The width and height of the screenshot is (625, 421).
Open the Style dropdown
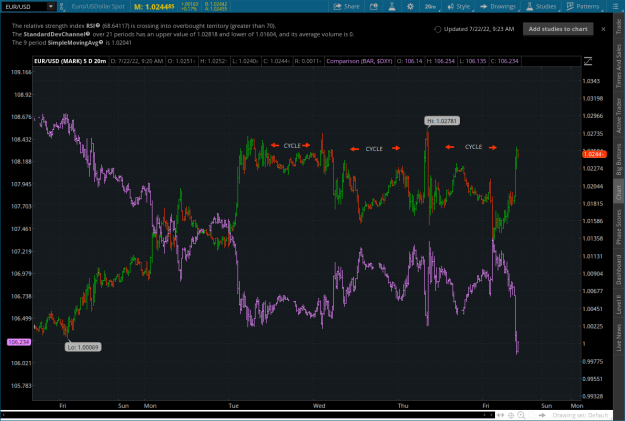(x=459, y=6)
